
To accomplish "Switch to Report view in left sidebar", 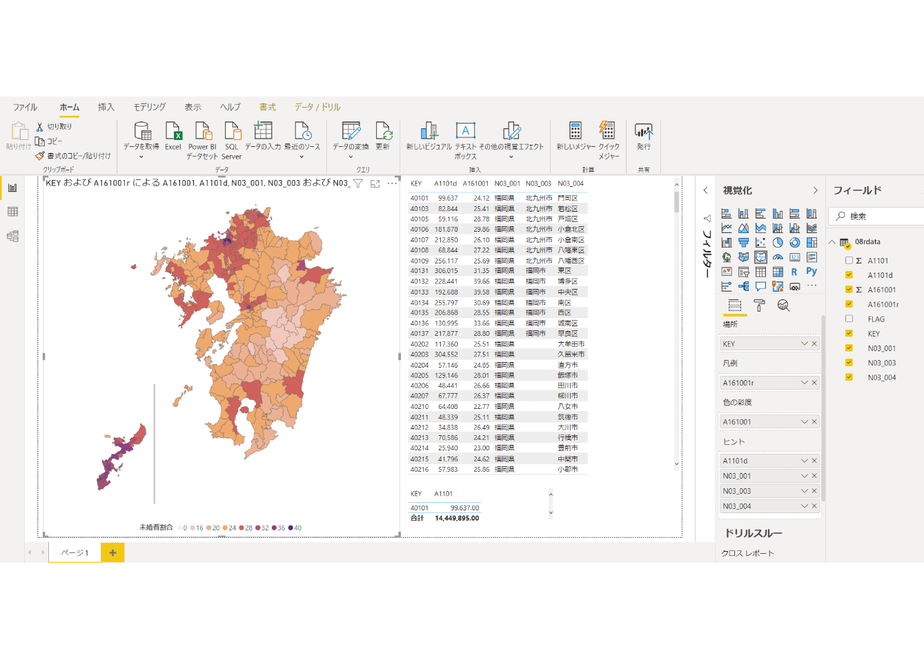I will tap(12, 188).
